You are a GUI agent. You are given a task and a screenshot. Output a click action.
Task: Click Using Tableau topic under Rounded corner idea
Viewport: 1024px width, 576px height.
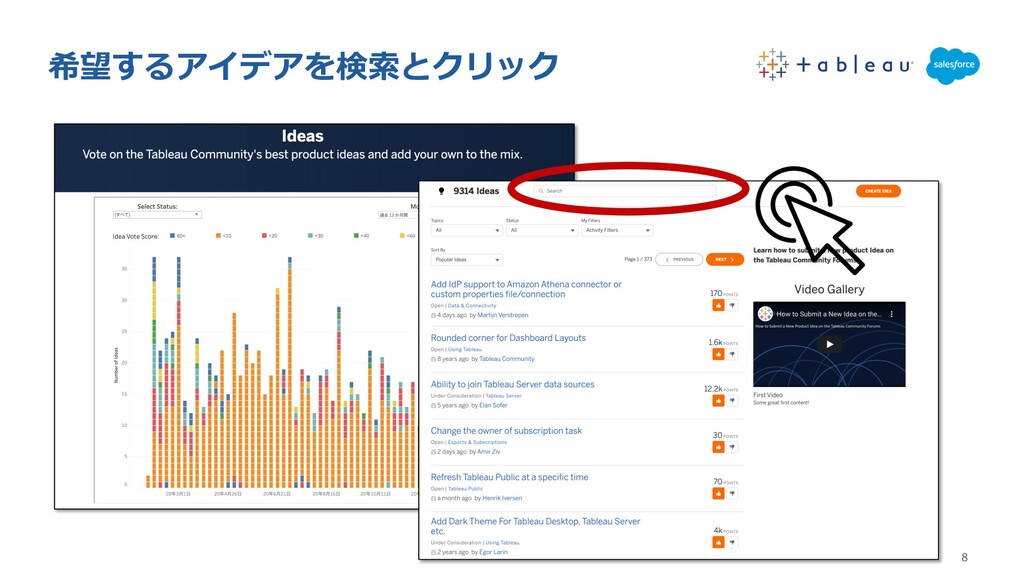click(x=464, y=349)
